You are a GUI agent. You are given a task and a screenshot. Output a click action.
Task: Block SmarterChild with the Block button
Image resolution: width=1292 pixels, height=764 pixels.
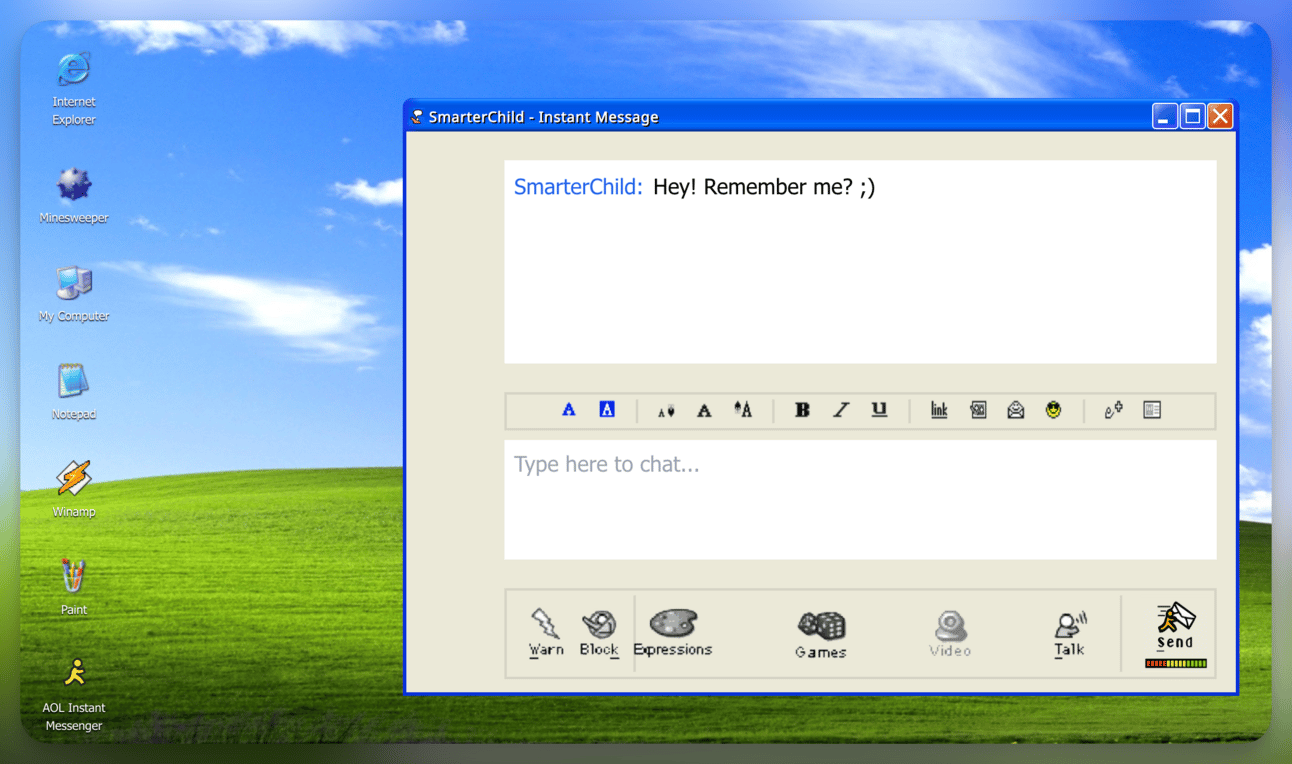pyautogui.click(x=599, y=633)
